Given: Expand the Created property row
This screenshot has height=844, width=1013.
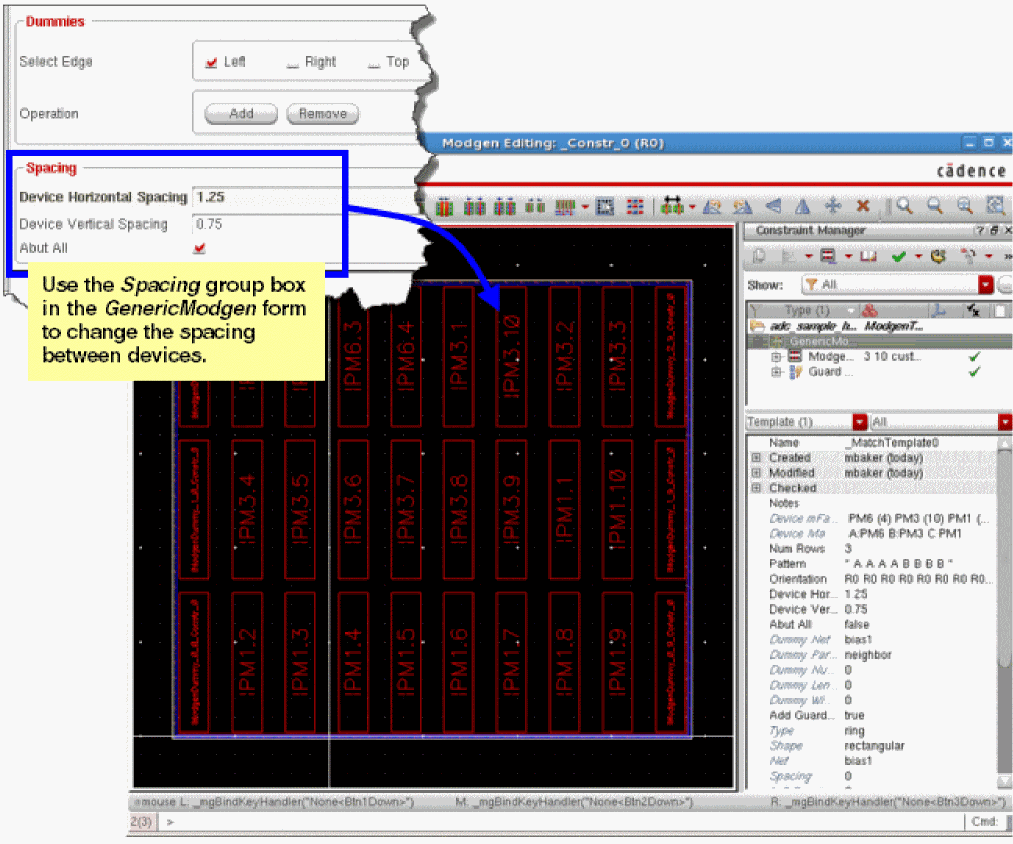Looking at the screenshot, I should click(756, 458).
